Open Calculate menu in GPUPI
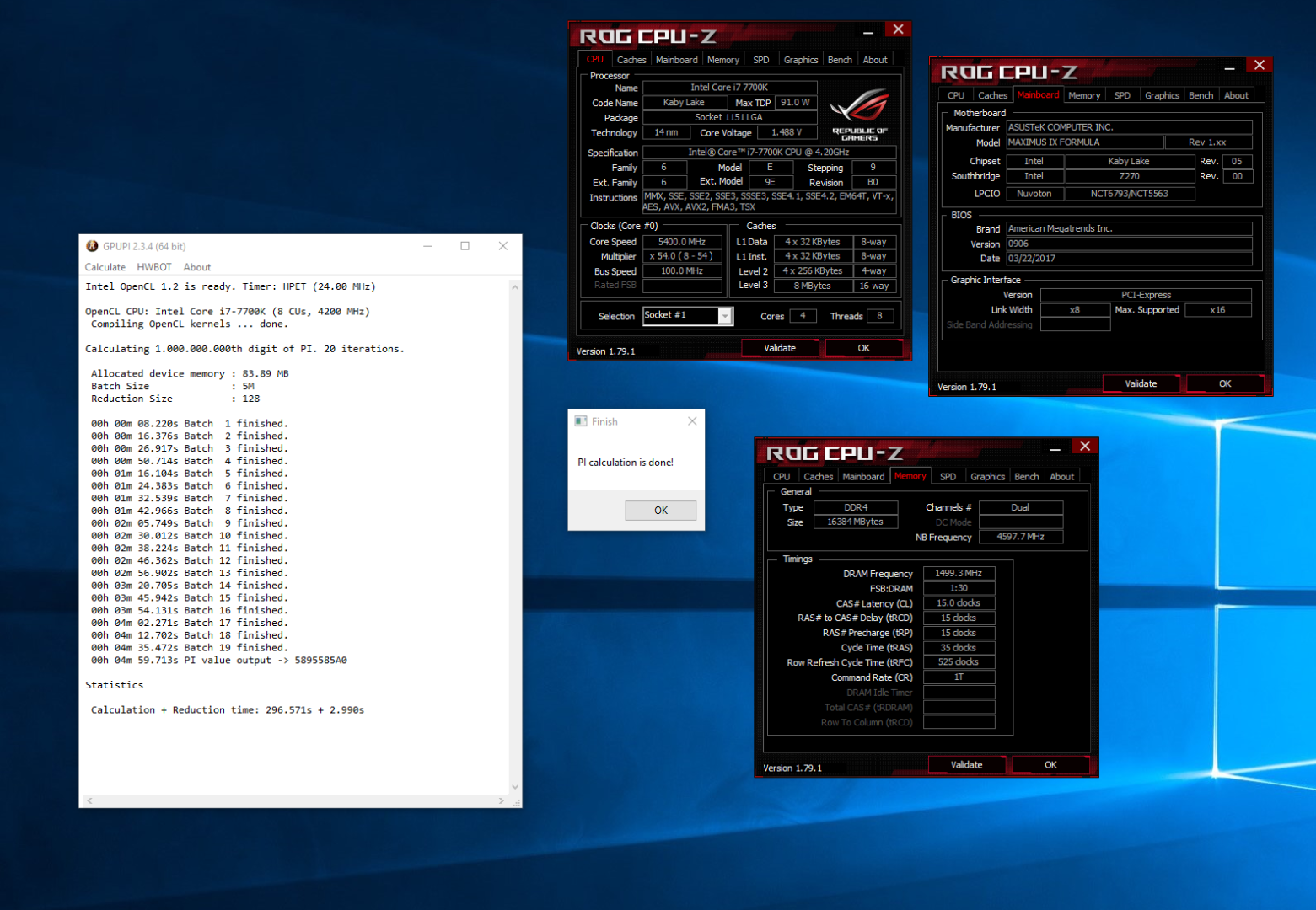Screen dimensions: 1316x910 click(x=105, y=267)
